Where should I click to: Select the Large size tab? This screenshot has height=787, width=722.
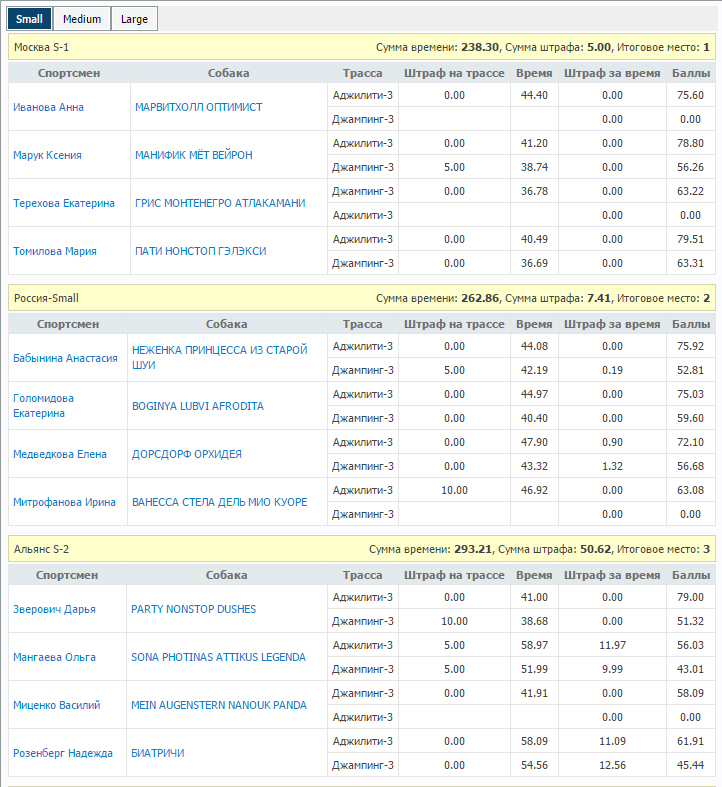[134, 19]
